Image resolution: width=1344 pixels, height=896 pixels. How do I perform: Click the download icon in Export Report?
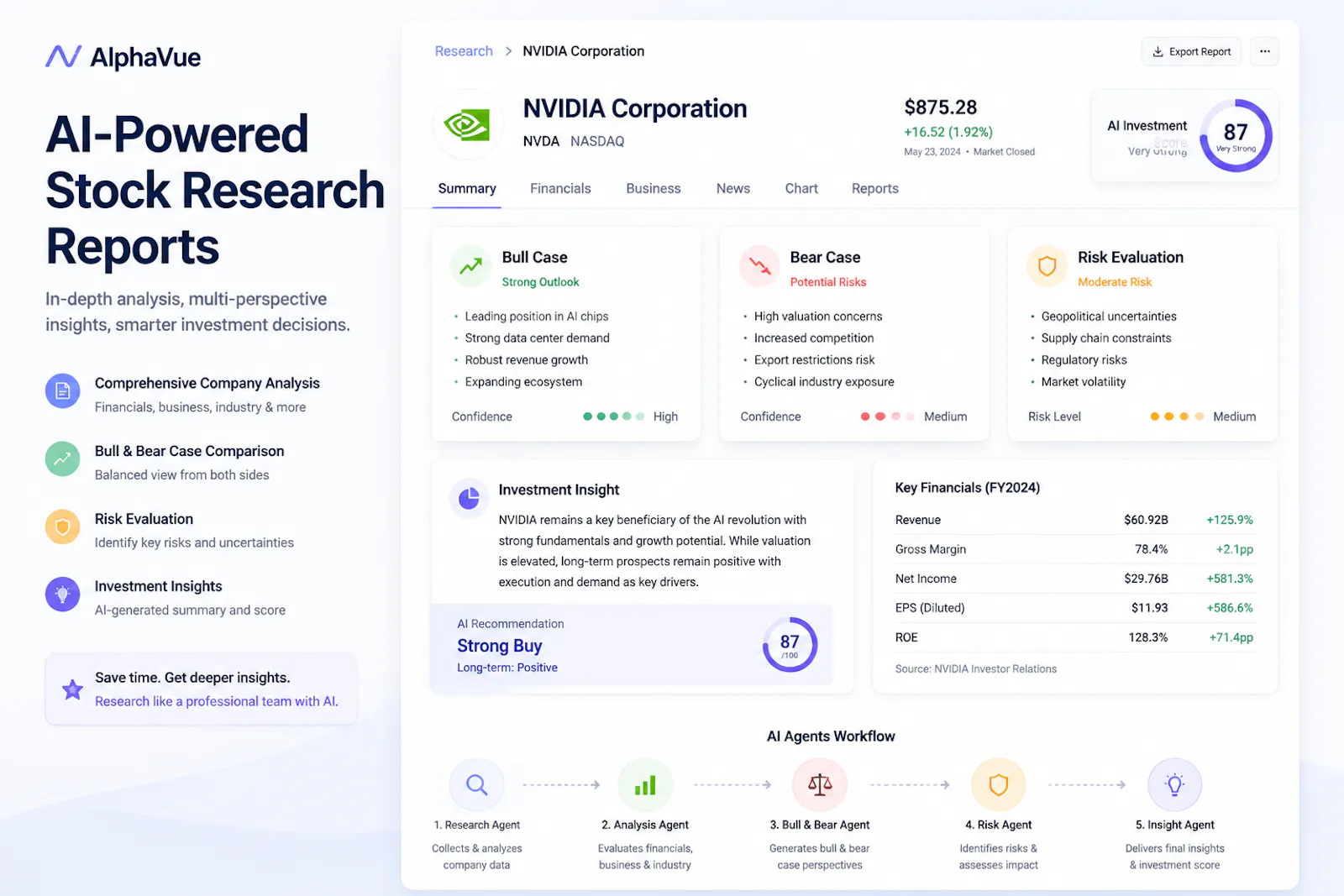(x=1158, y=52)
